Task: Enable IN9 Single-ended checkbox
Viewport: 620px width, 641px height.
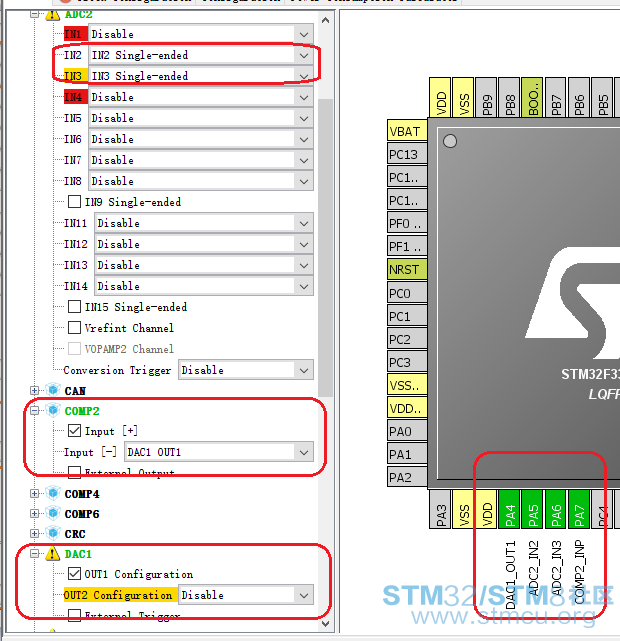Action: coord(74,202)
